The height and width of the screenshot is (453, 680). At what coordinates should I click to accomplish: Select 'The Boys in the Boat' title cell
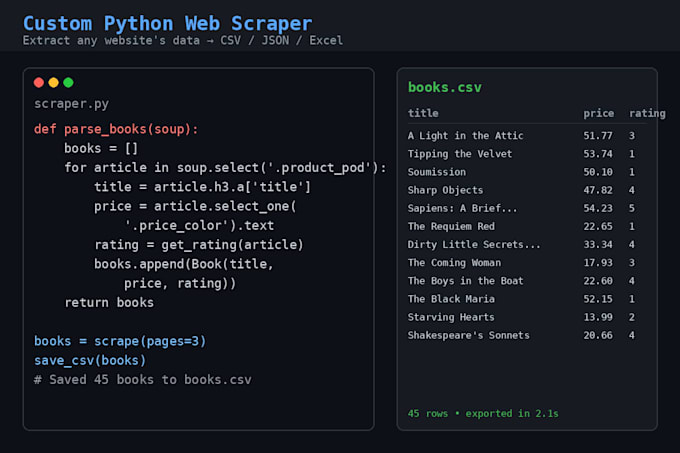(465, 281)
